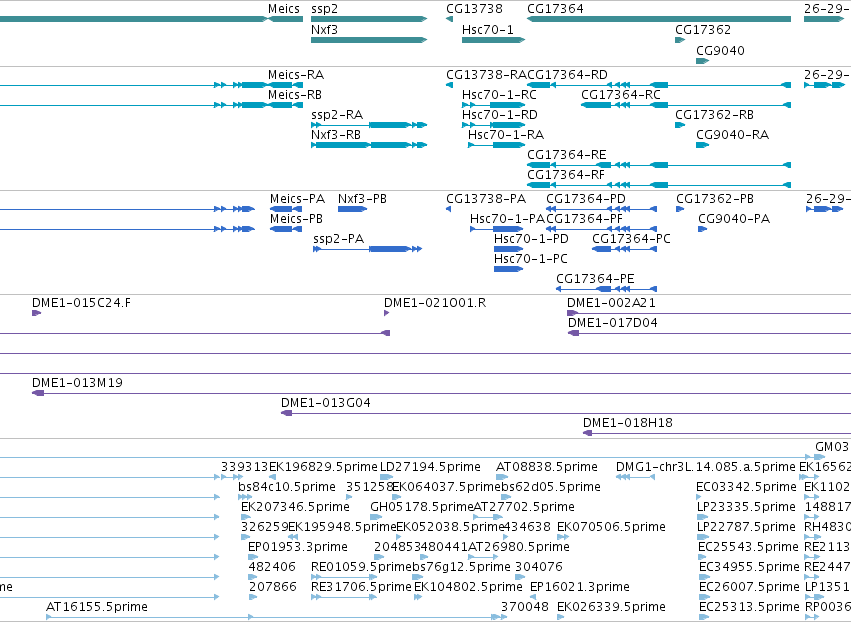Click the Hsc70-1-RC transcript label
Image resolution: width=851 pixels, height=622 pixels.
(x=499, y=94)
